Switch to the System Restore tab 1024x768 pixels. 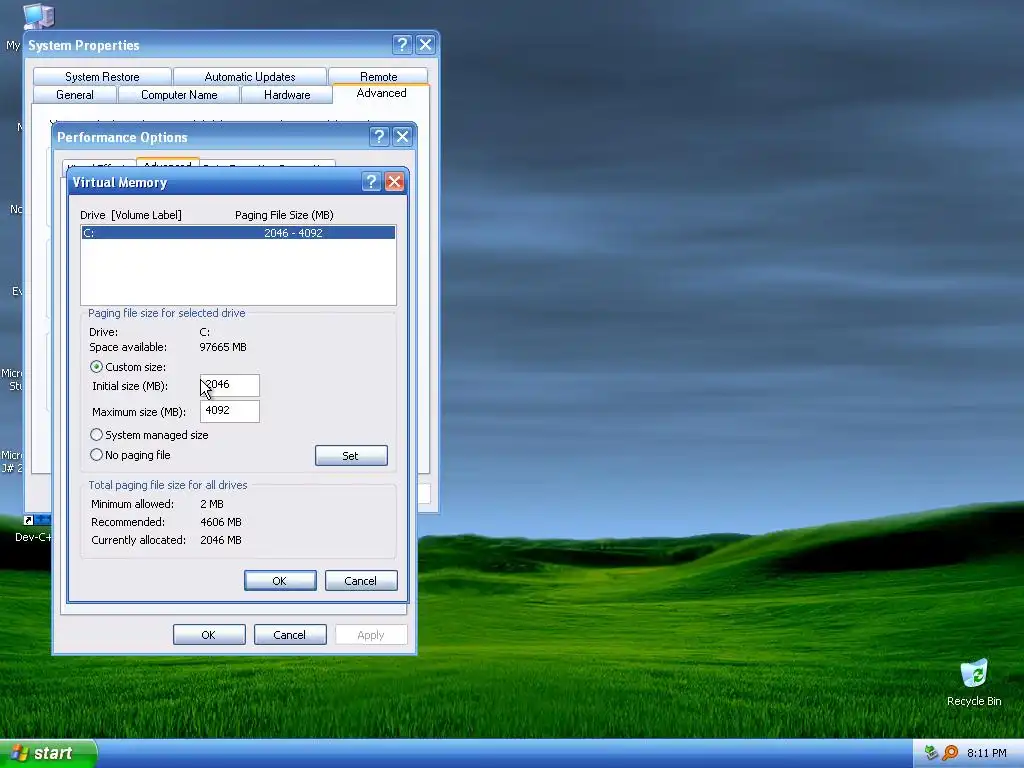point(103,76)
